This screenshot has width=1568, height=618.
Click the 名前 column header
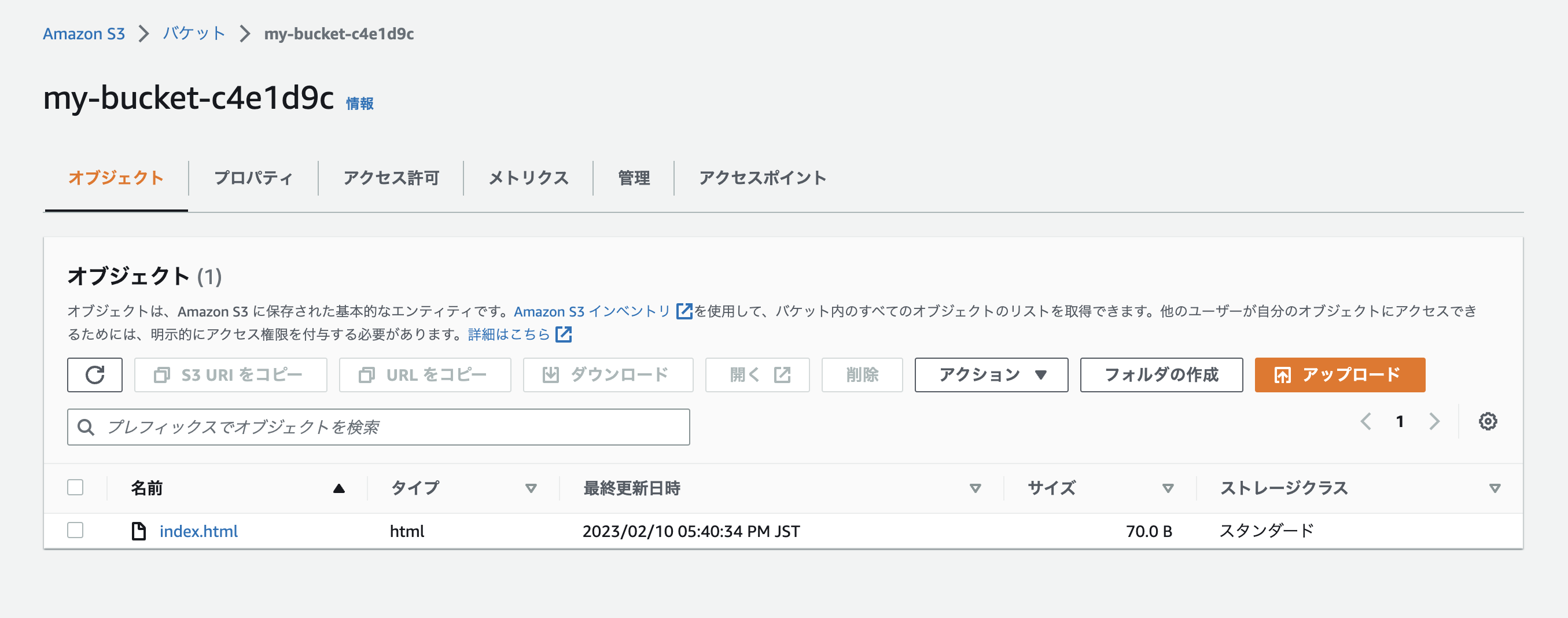(x=147, y=488)
